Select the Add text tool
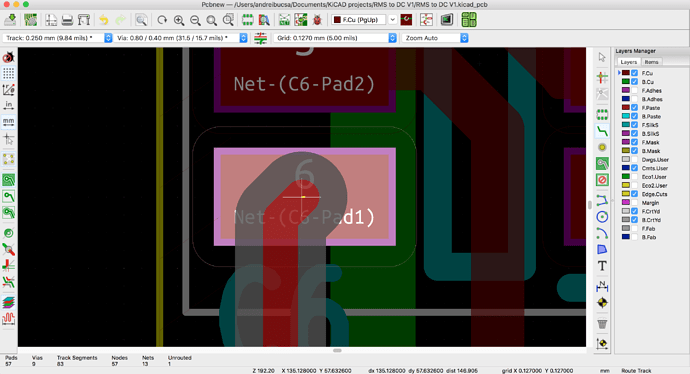This screenshot has width=690, height=374. (x=602, y=266)
